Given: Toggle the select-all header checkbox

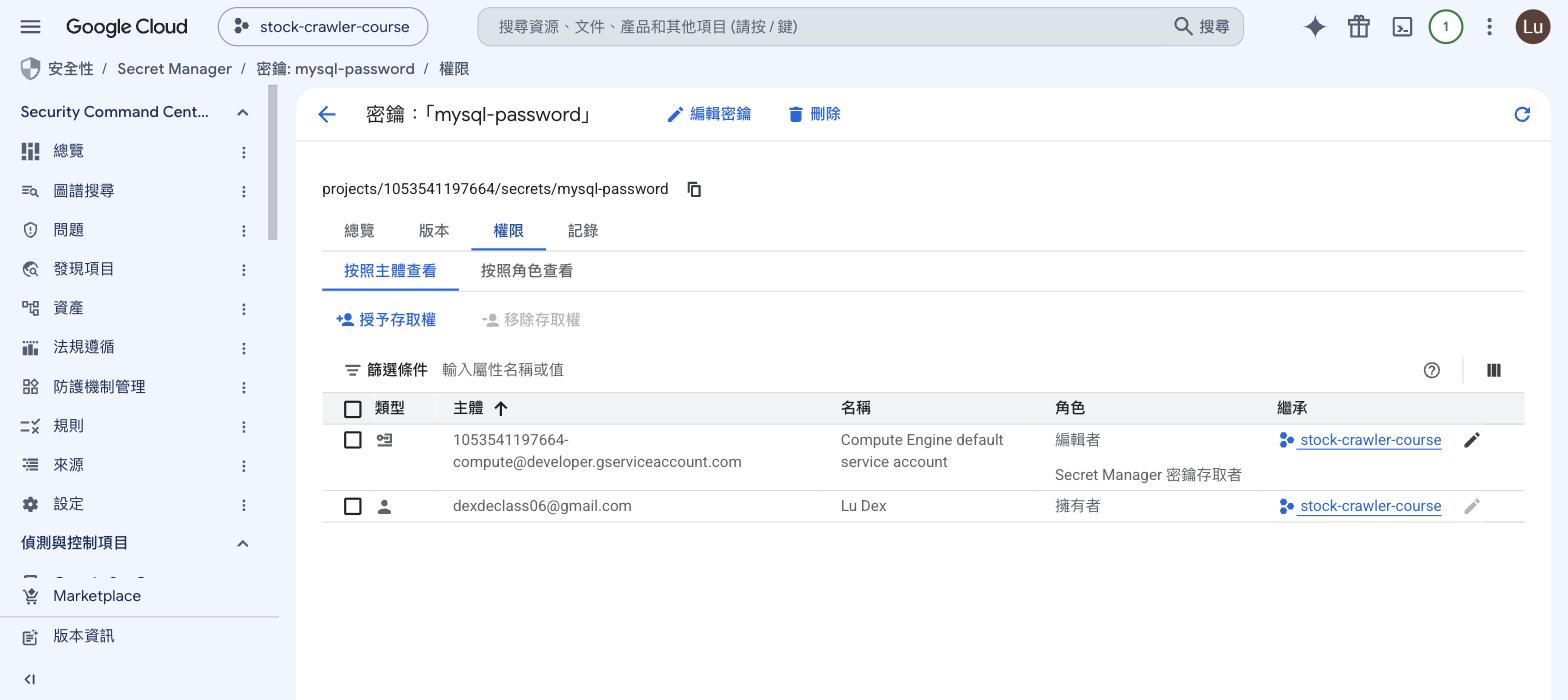Looking at the screenshot, I should point(352,409).
